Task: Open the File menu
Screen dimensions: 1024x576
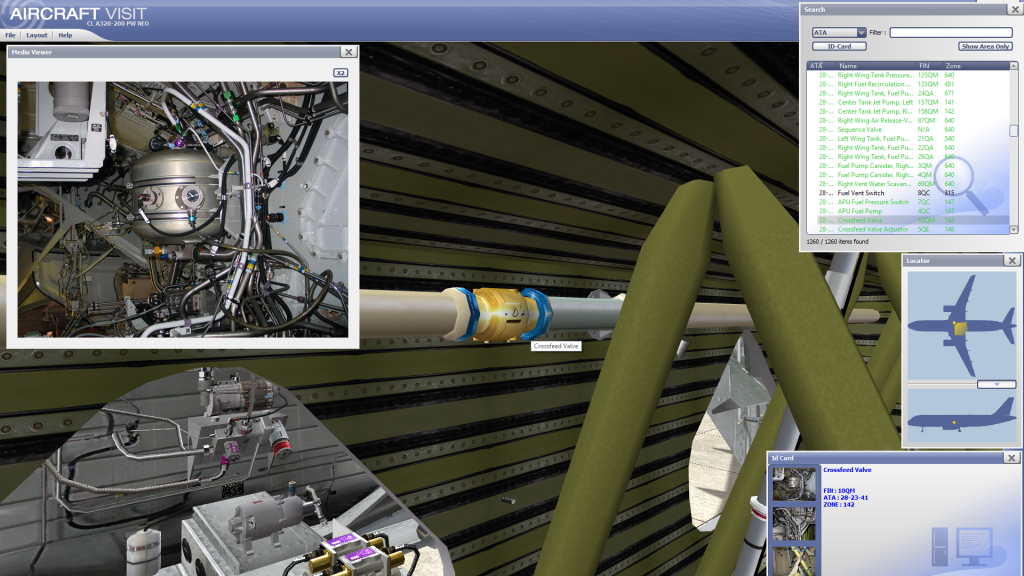Action: 10,35
